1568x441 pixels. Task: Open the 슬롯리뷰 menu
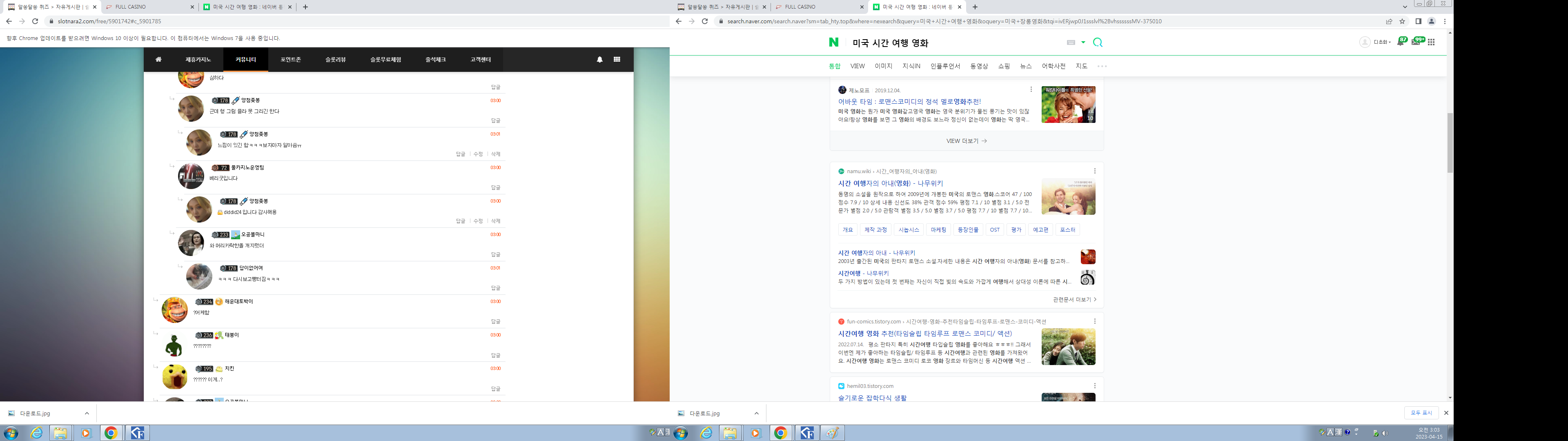tap(335, 60)
